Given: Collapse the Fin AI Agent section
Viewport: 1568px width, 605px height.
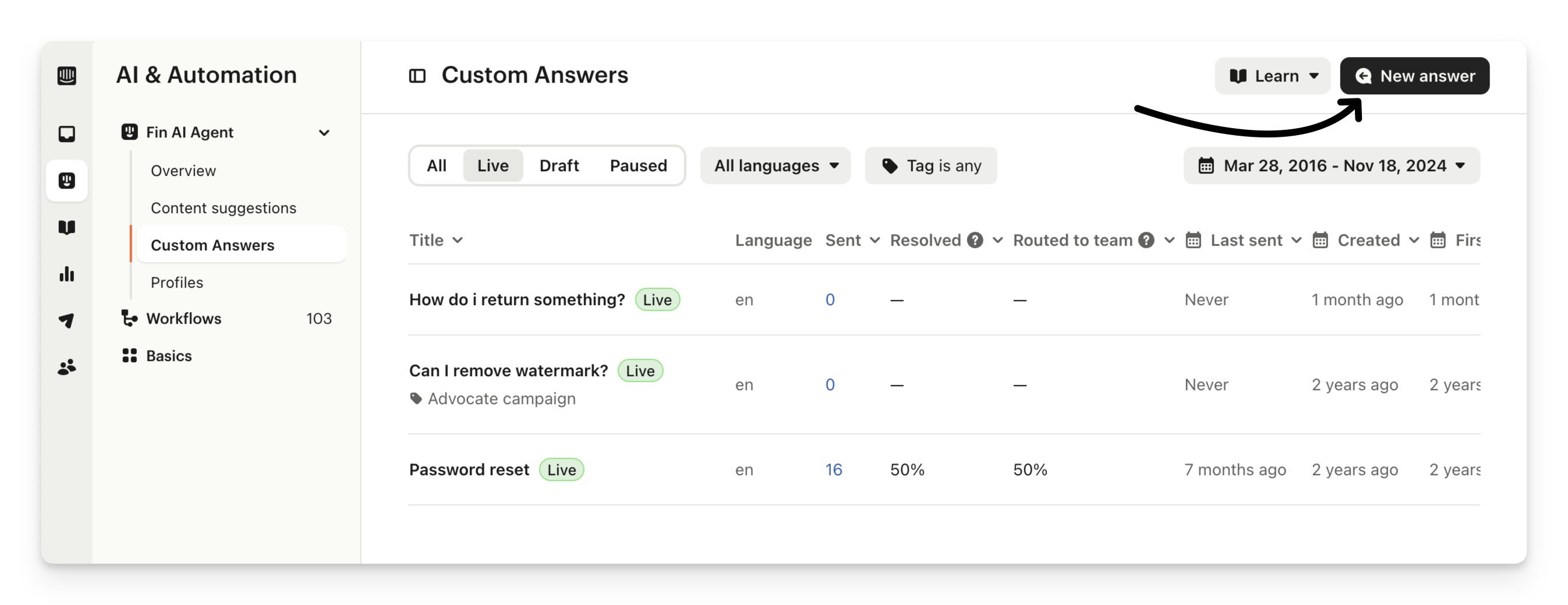Looking at the screenshot, I should point(324,133).
